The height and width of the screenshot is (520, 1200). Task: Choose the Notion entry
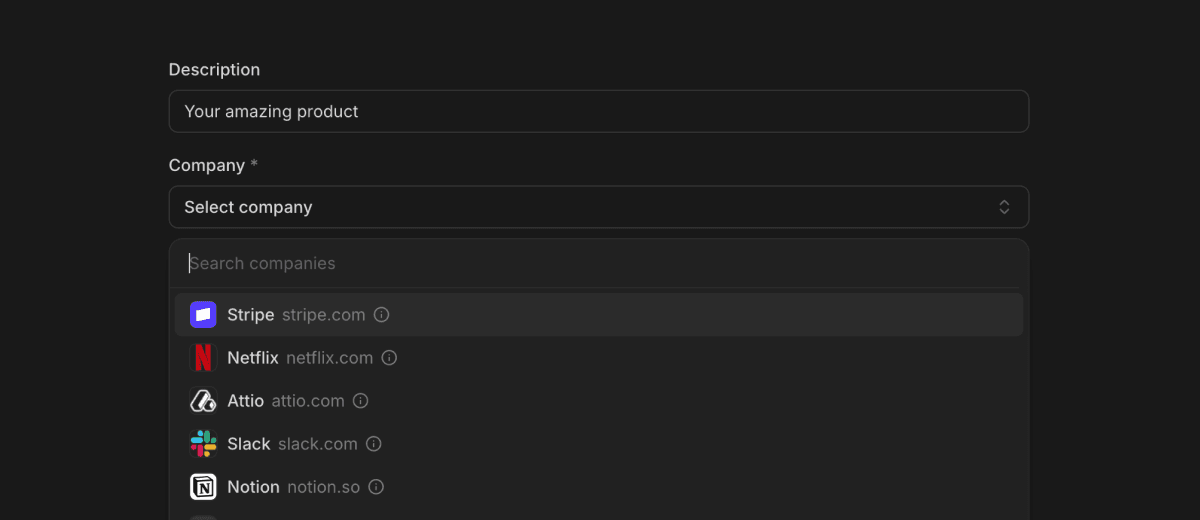253,487
